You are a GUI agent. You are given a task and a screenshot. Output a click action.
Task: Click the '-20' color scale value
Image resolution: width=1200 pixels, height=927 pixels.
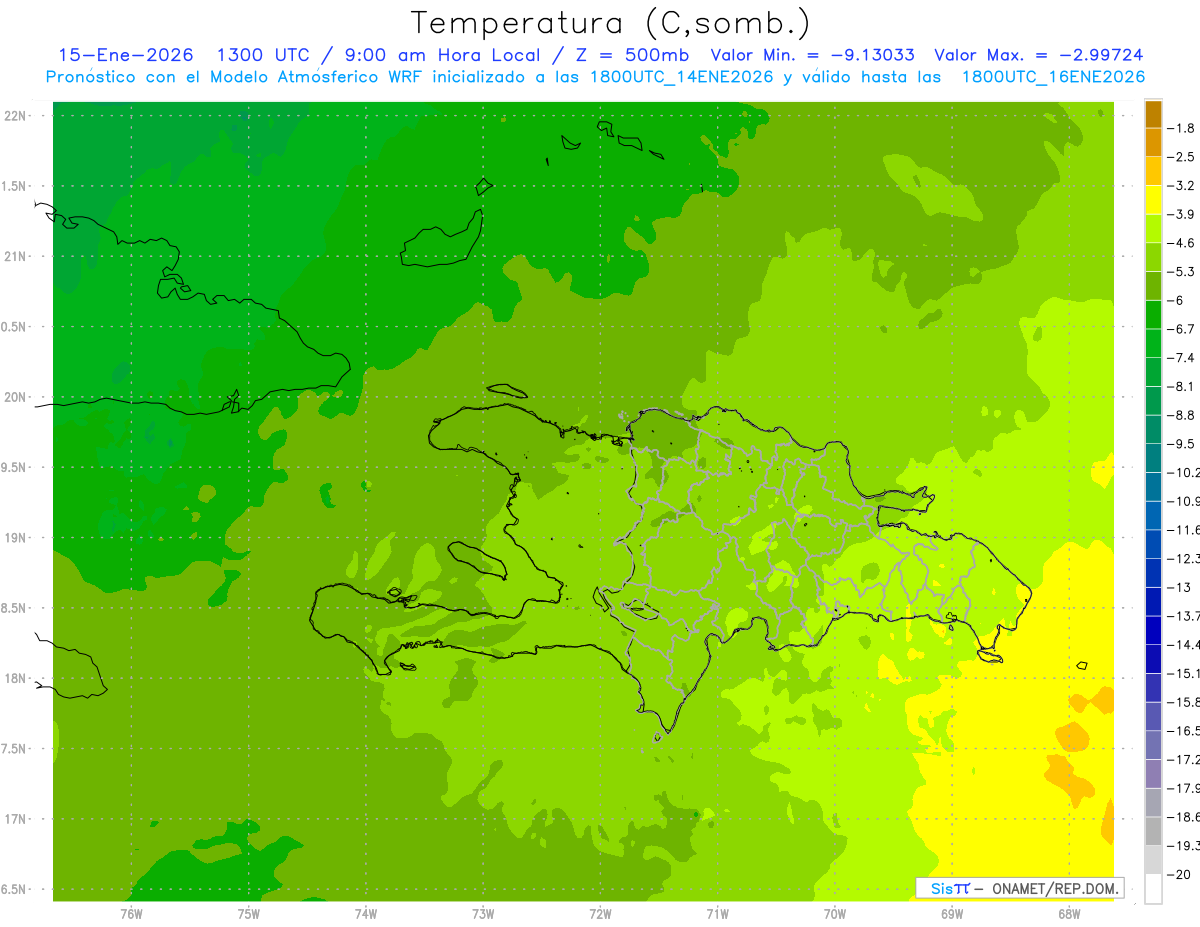pos(1179,873)
